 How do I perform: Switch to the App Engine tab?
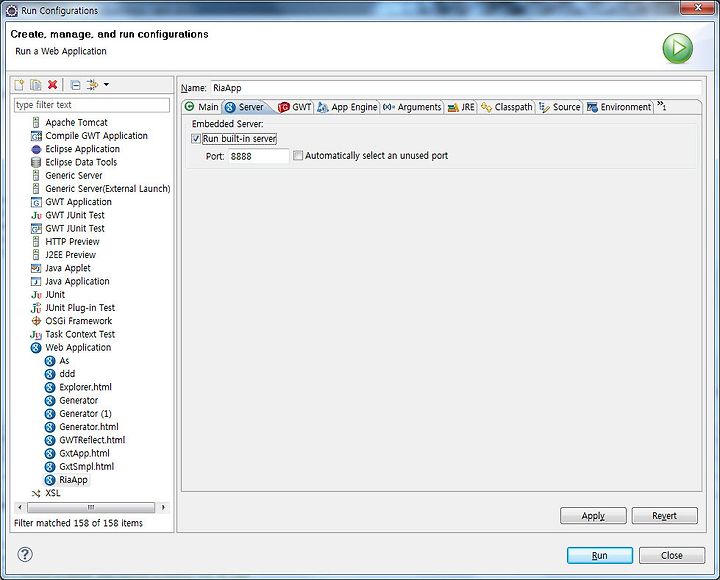click(x=348, y=107)
